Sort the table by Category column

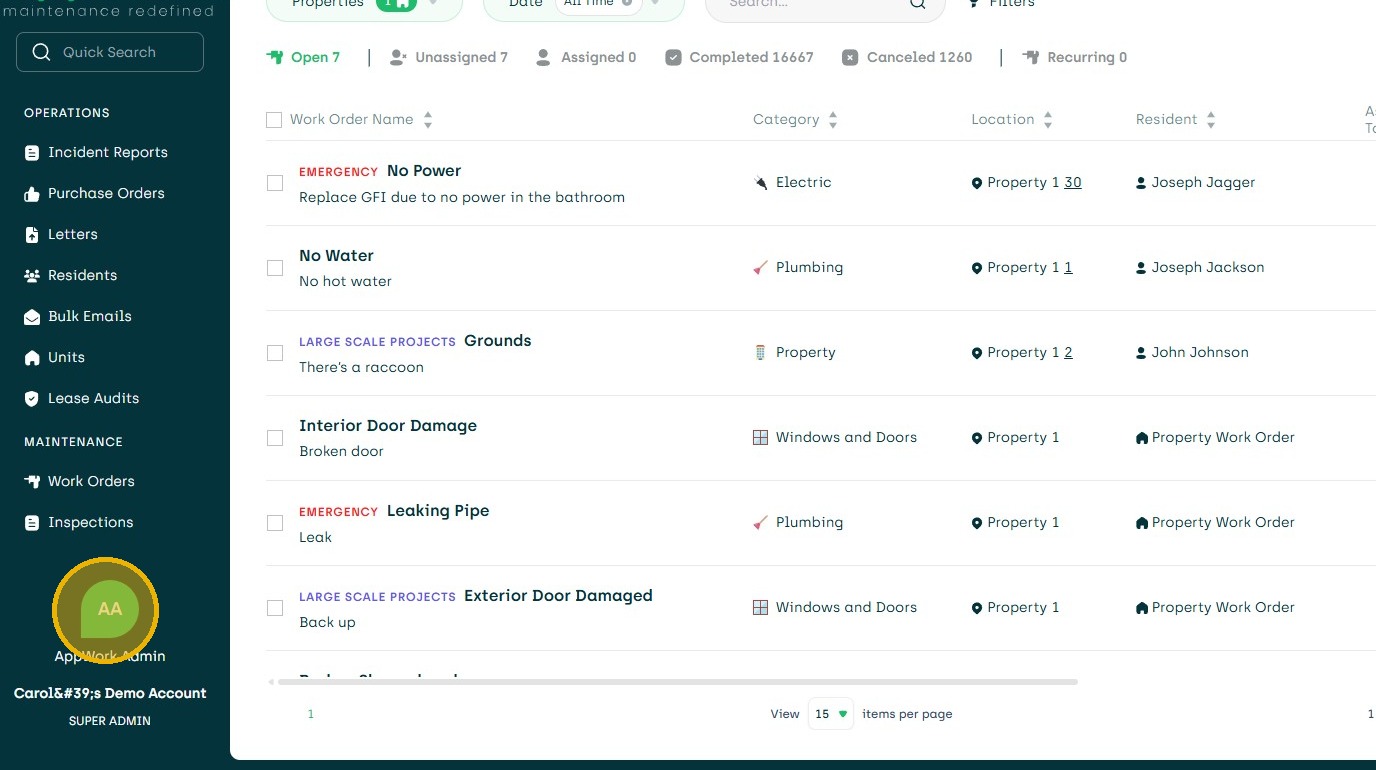tap(833, 120)
